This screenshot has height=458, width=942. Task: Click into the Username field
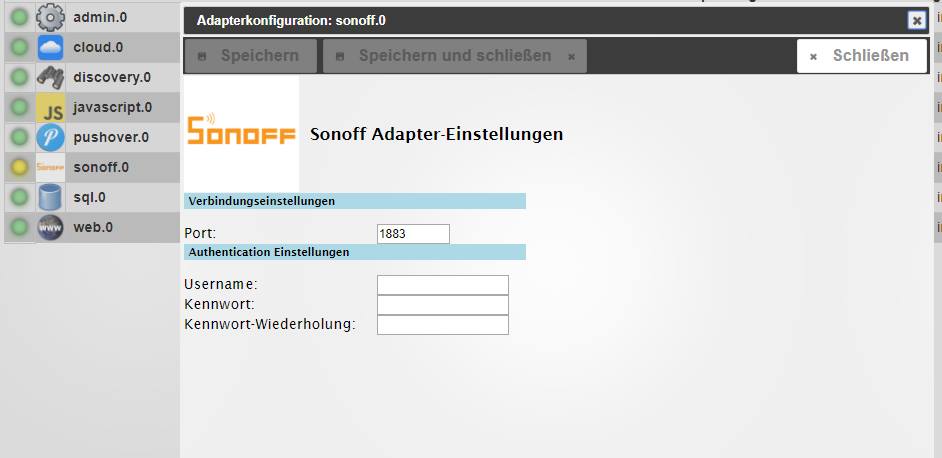point(442,285)
